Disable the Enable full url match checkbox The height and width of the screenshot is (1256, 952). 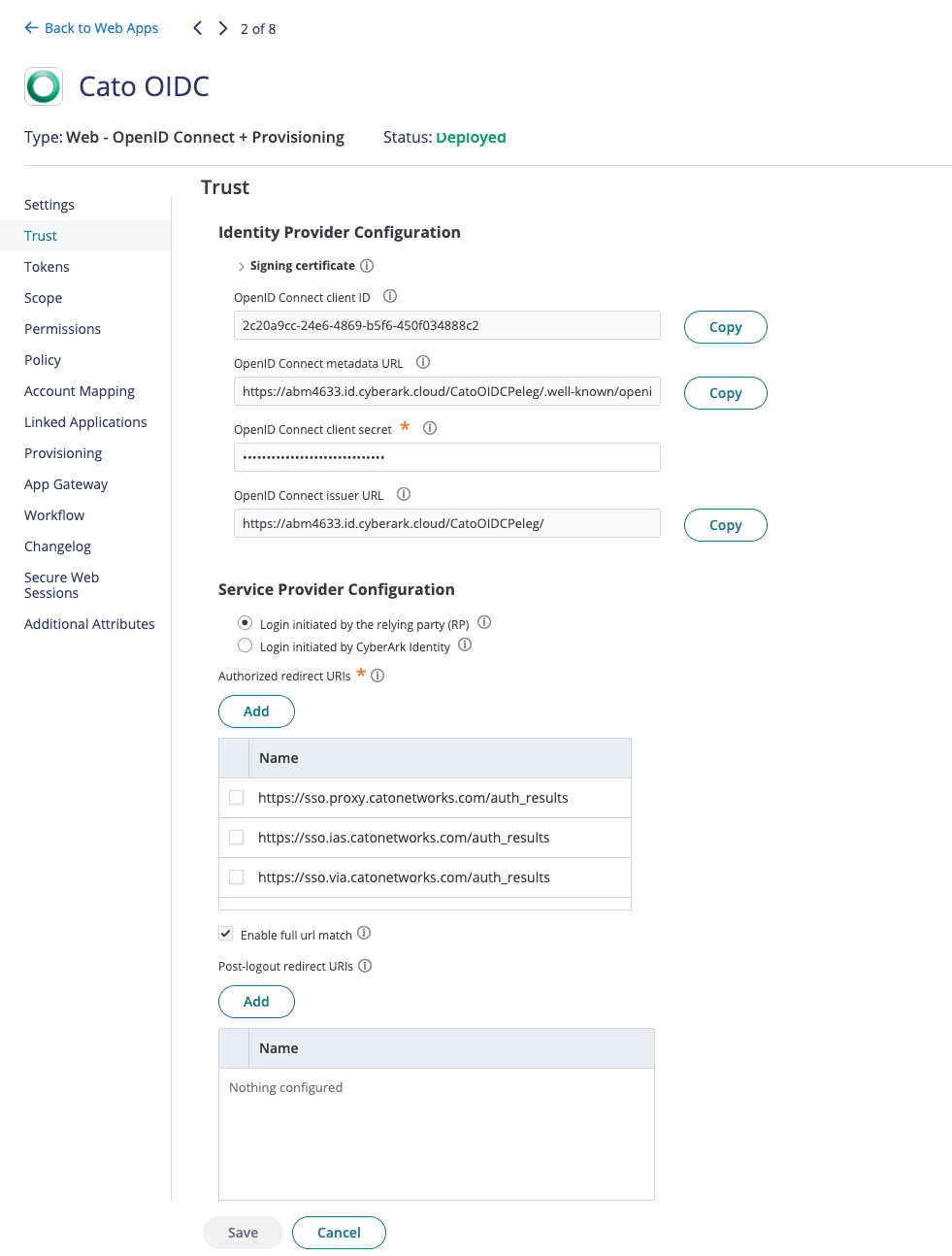(225, 933)
